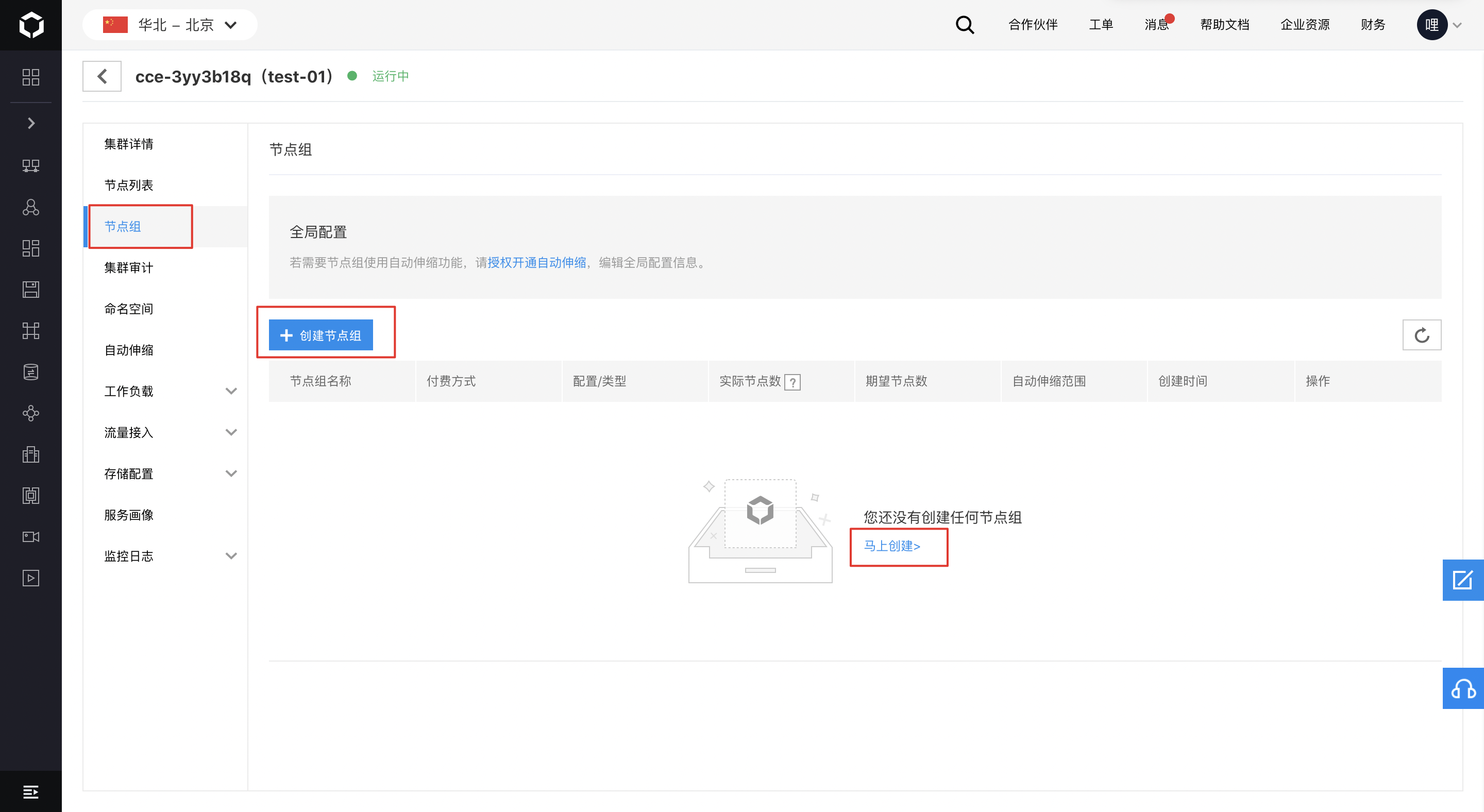1484x812 pixels.
Task: Open the frame grid sidebar icon
Action: coord(31,331)
